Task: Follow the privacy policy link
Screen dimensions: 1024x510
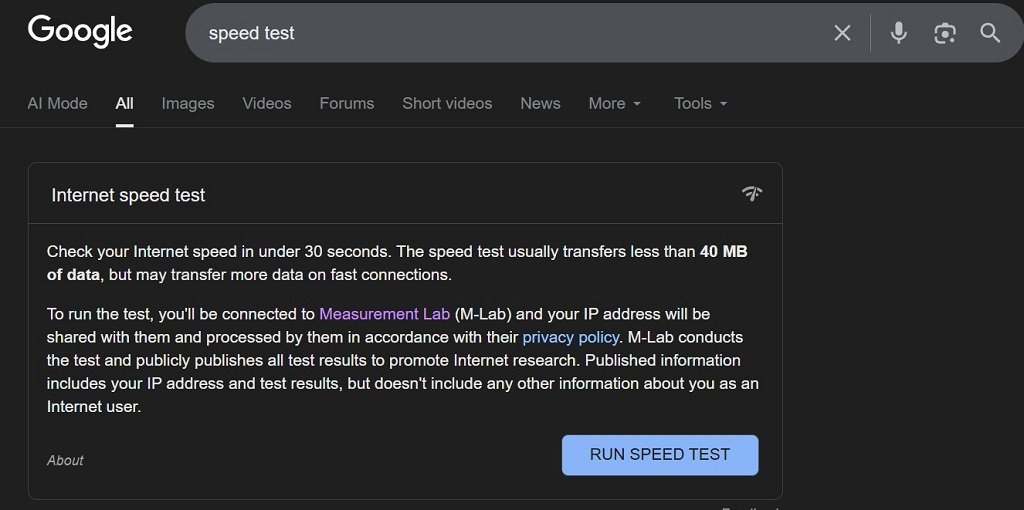Action: point(571,337)
